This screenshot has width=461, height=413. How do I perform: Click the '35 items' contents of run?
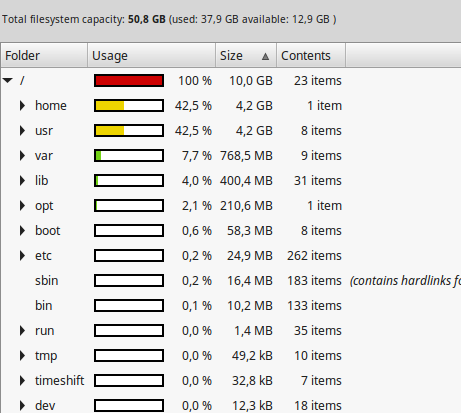pyautogui.click(x=318, y=331)
